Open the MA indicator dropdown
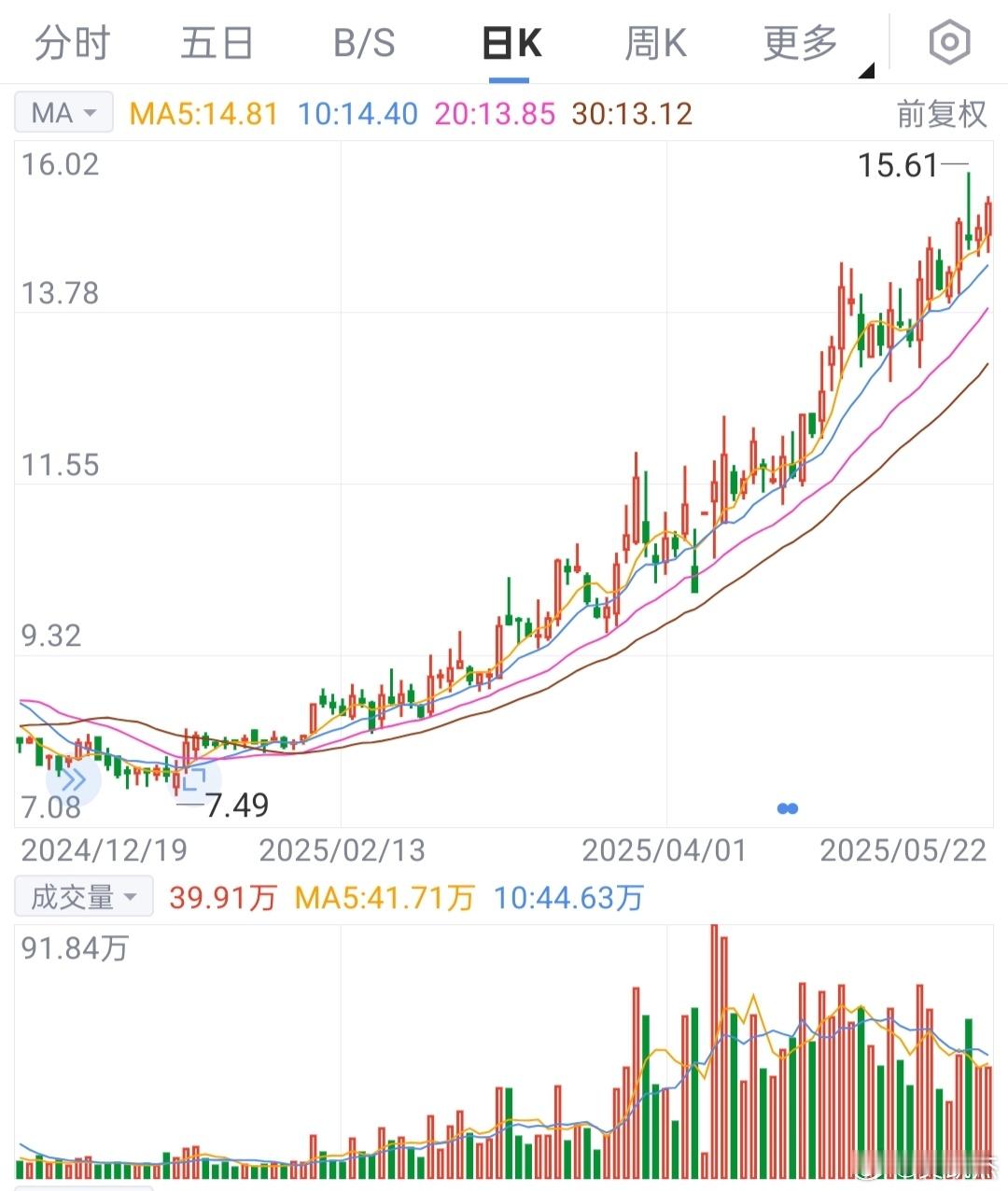 tap(63, 113)
